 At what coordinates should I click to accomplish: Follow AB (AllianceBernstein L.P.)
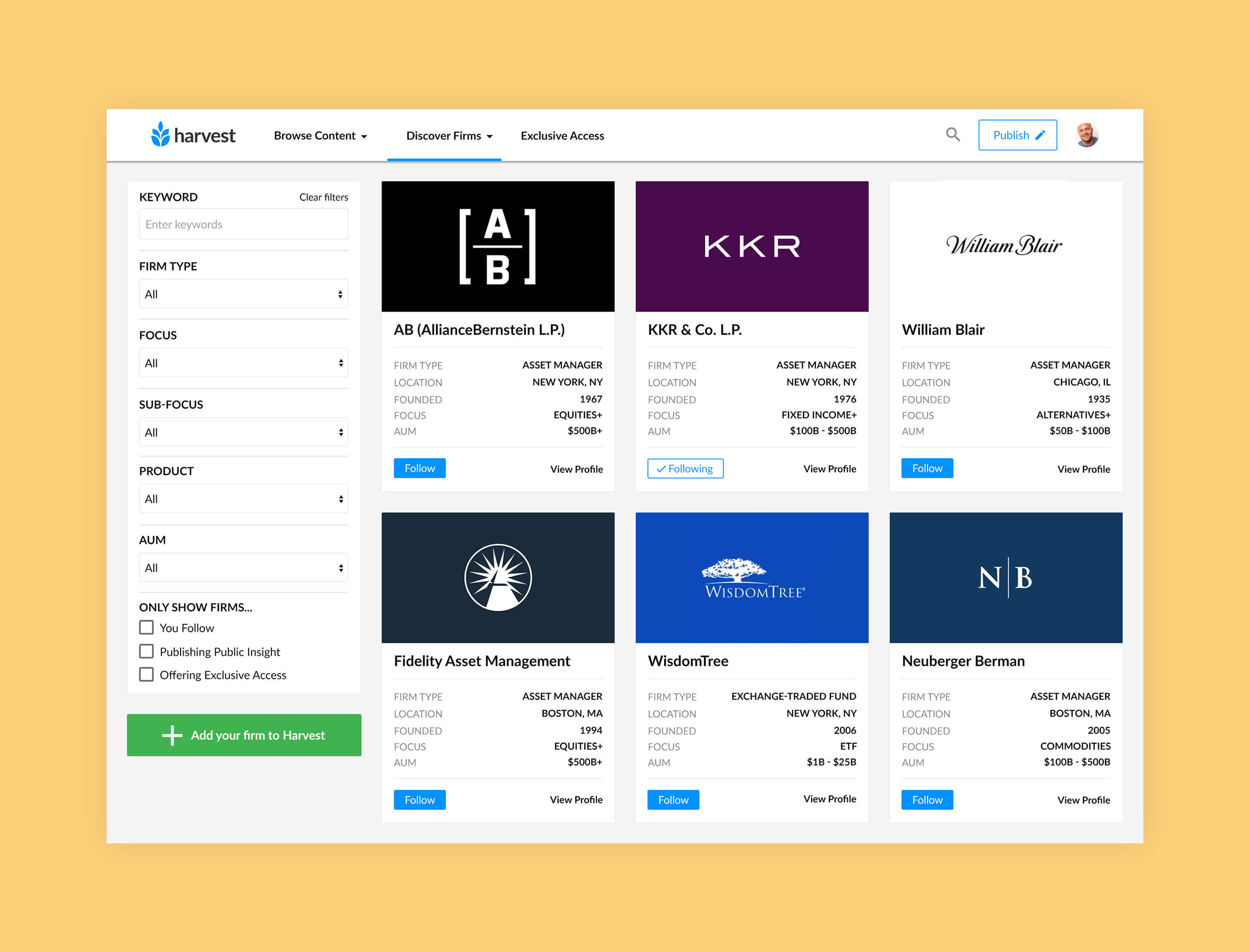420,468
